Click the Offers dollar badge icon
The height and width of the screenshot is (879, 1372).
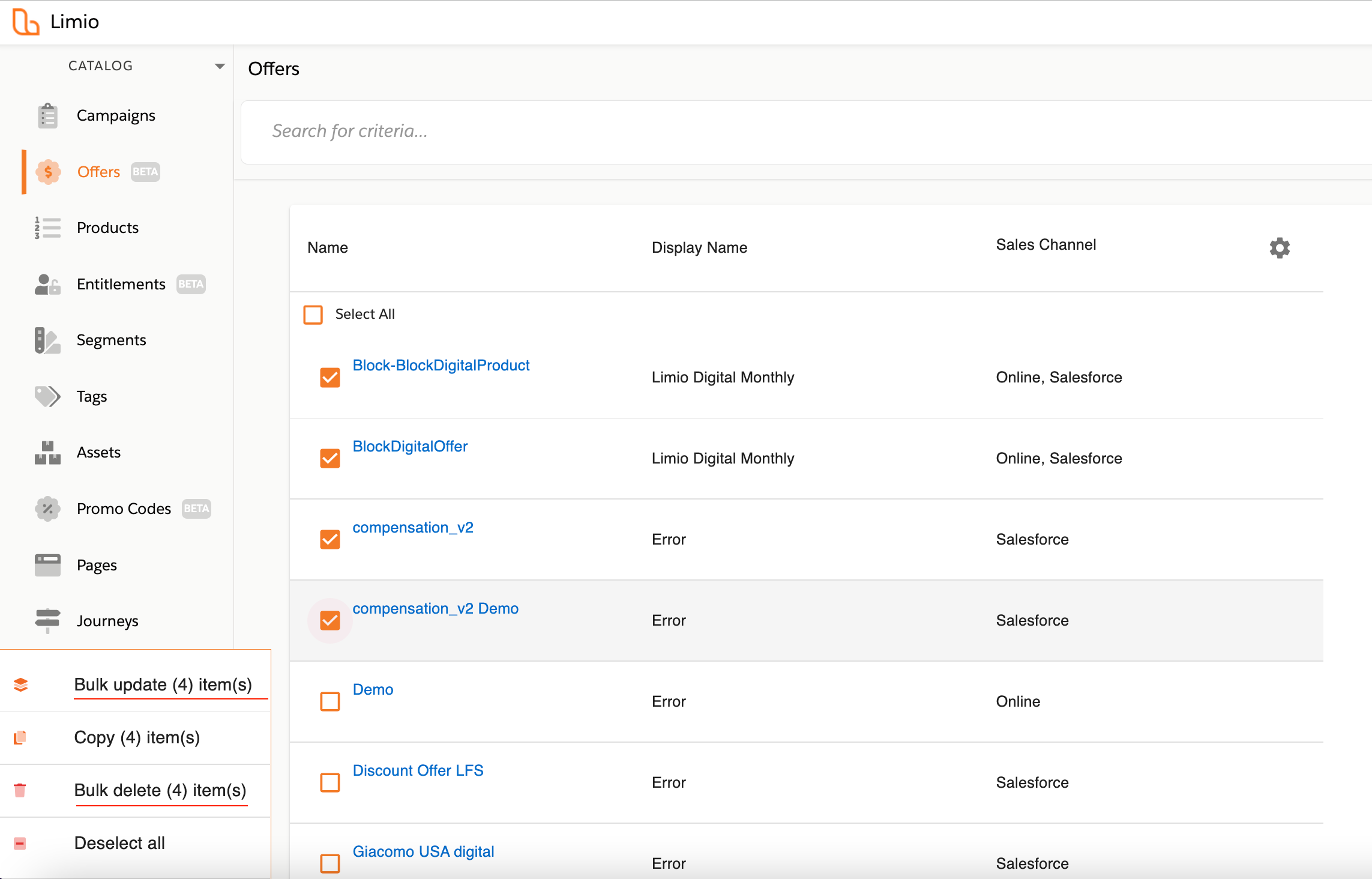(x=48, y=172)
